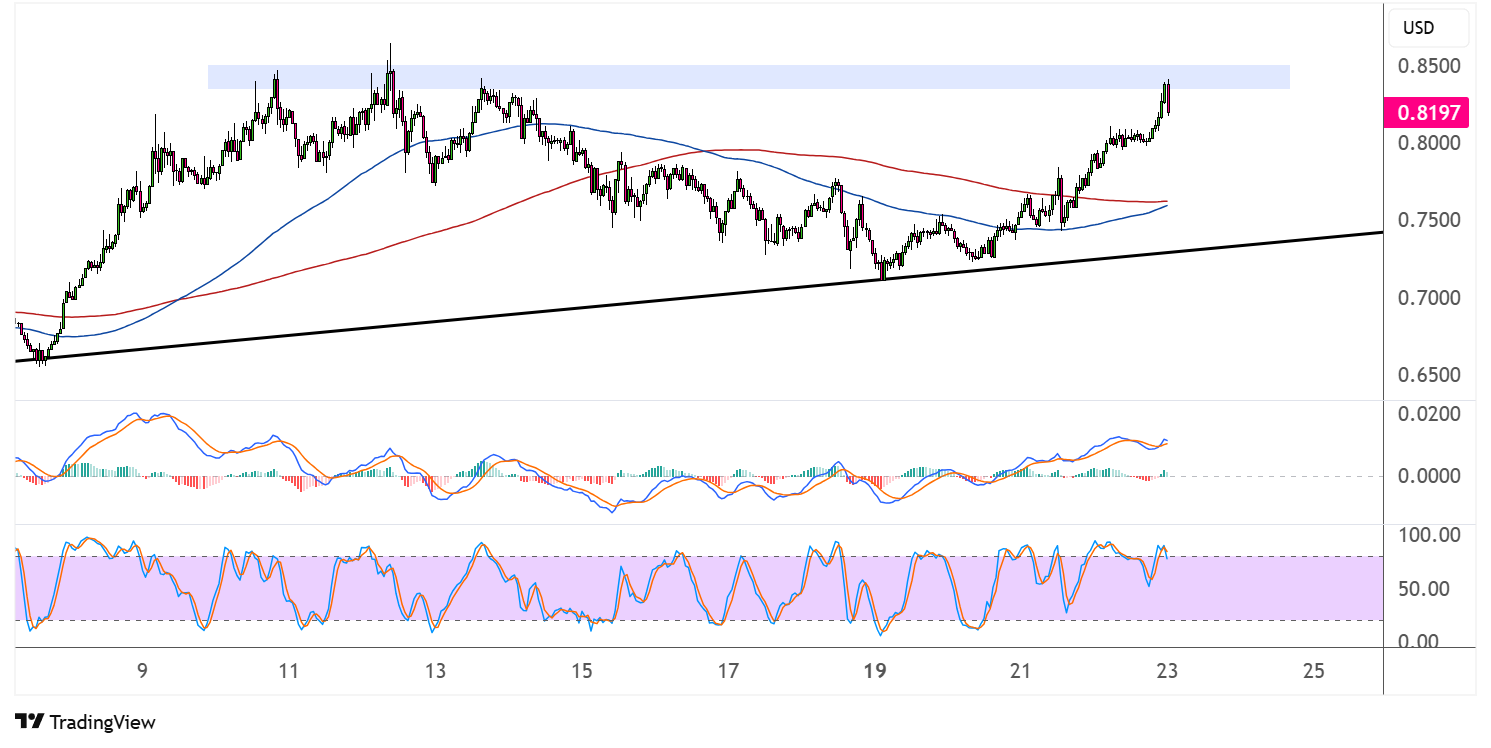Viewport: 1491px width, 748px height.
Task: Select the black ascending trendline
Action: 699,296
